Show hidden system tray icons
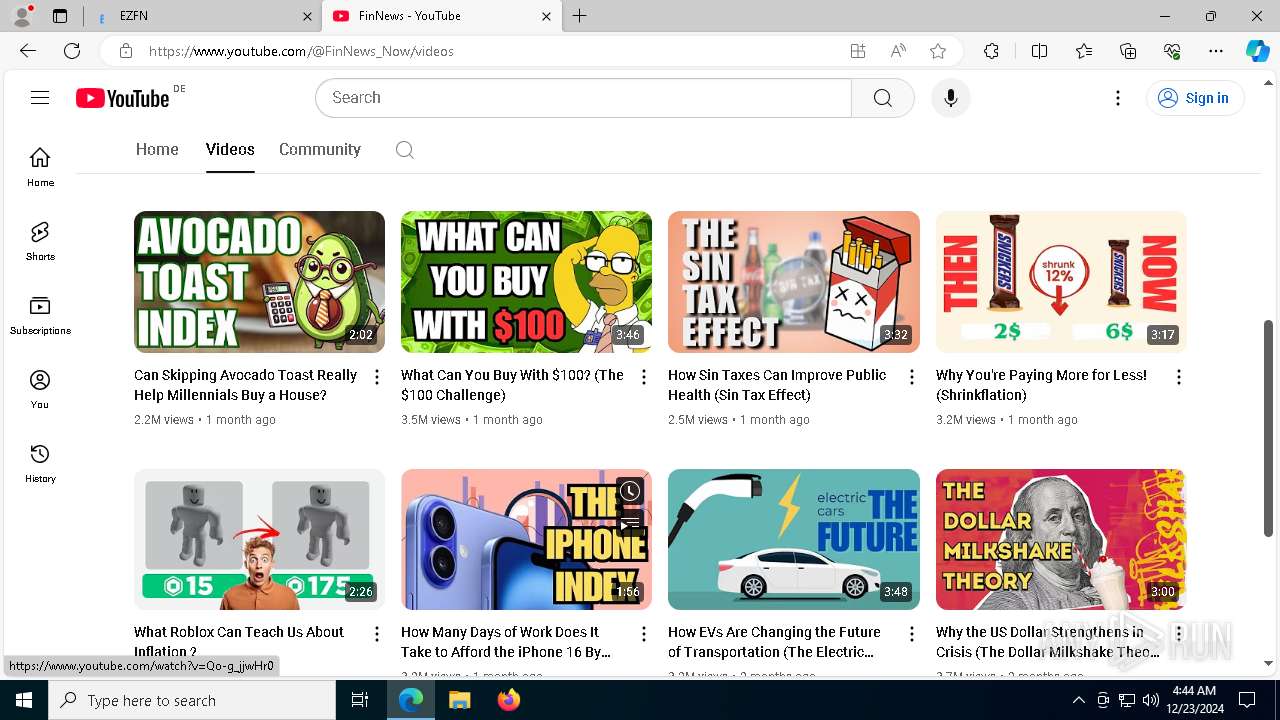1280x720 pixels. (1078, 700)
